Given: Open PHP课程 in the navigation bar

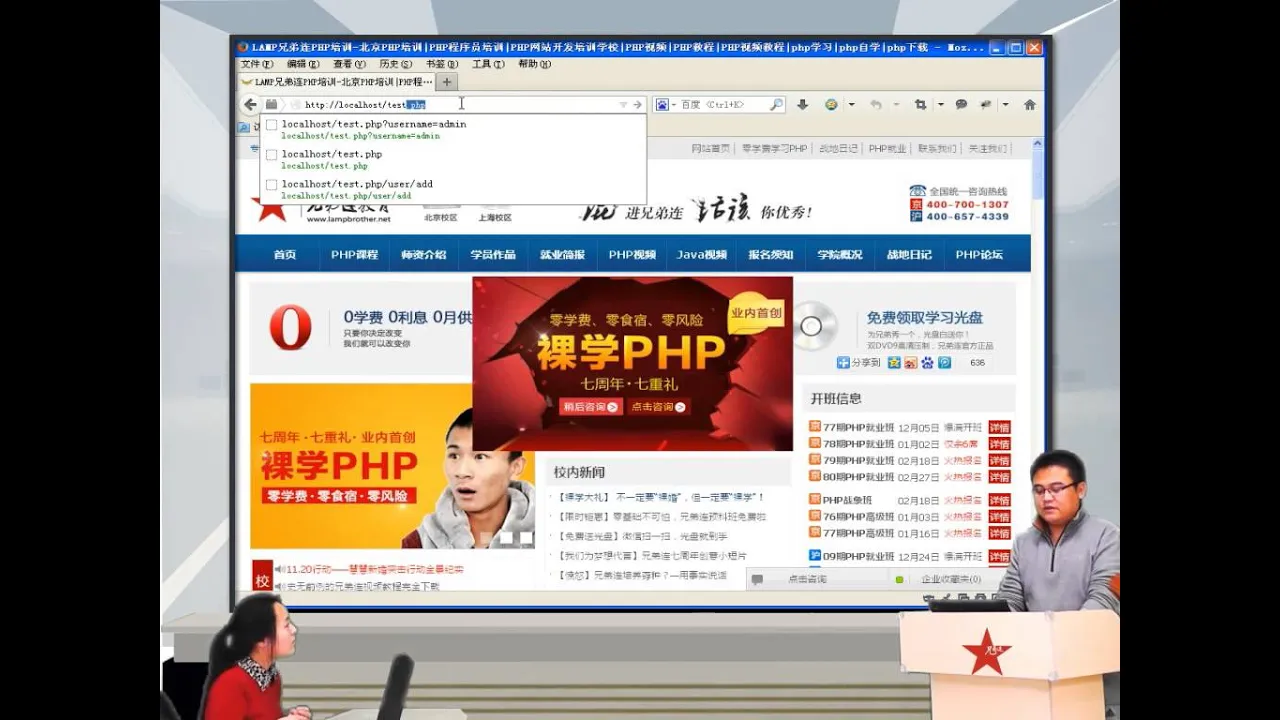Looking at the screenshot, I should (355, 255).
